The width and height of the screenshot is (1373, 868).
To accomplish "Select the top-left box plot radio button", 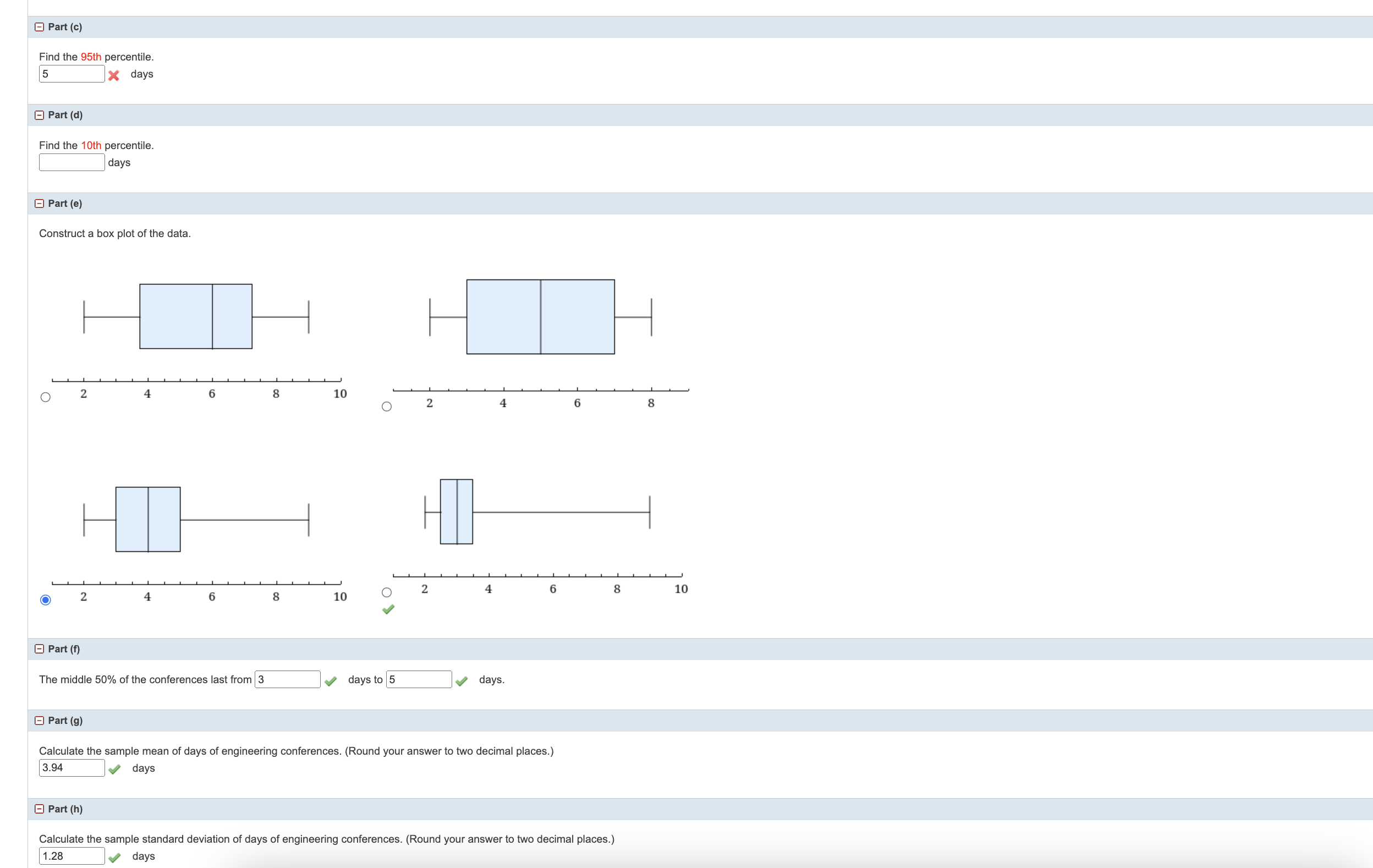I will [x=46, y=397].
